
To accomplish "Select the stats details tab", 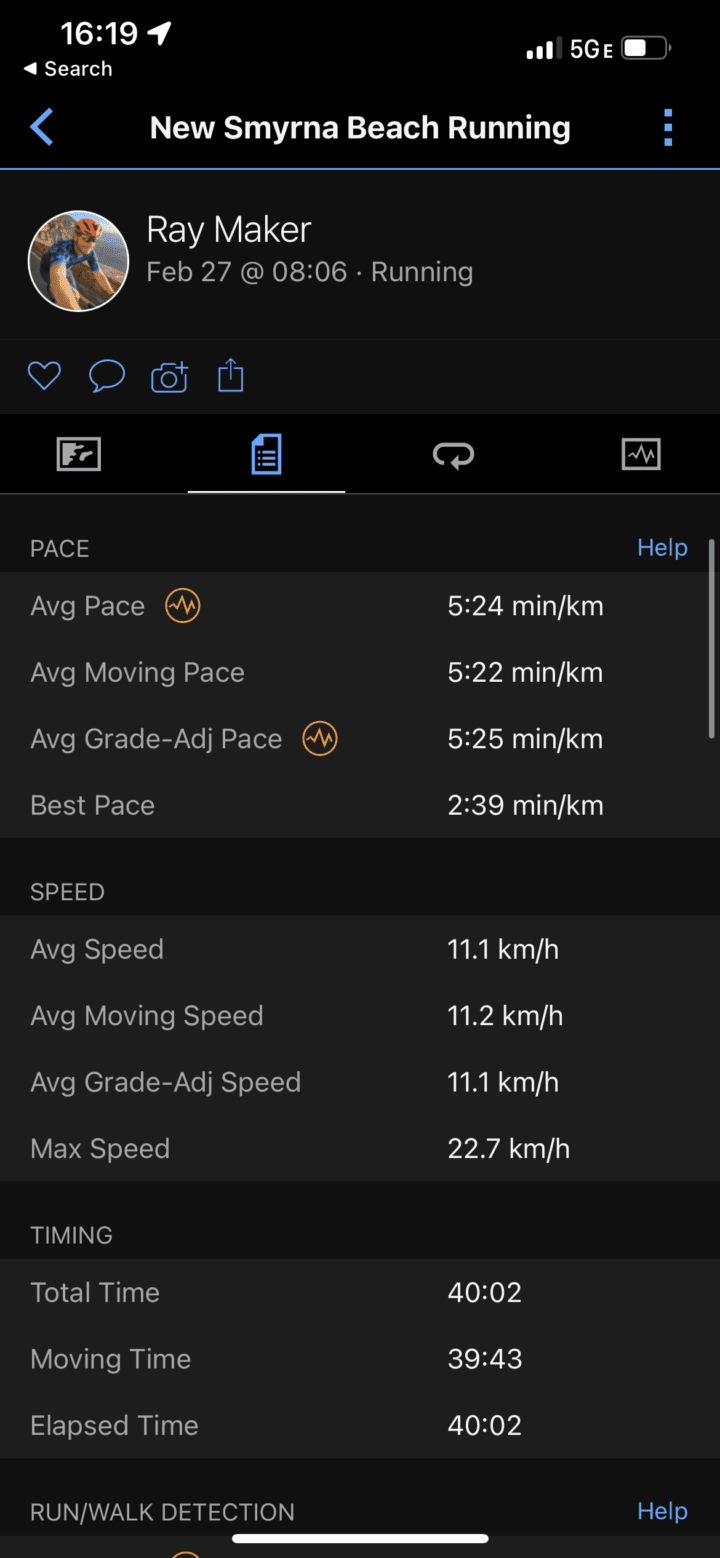I will (266, 455).
